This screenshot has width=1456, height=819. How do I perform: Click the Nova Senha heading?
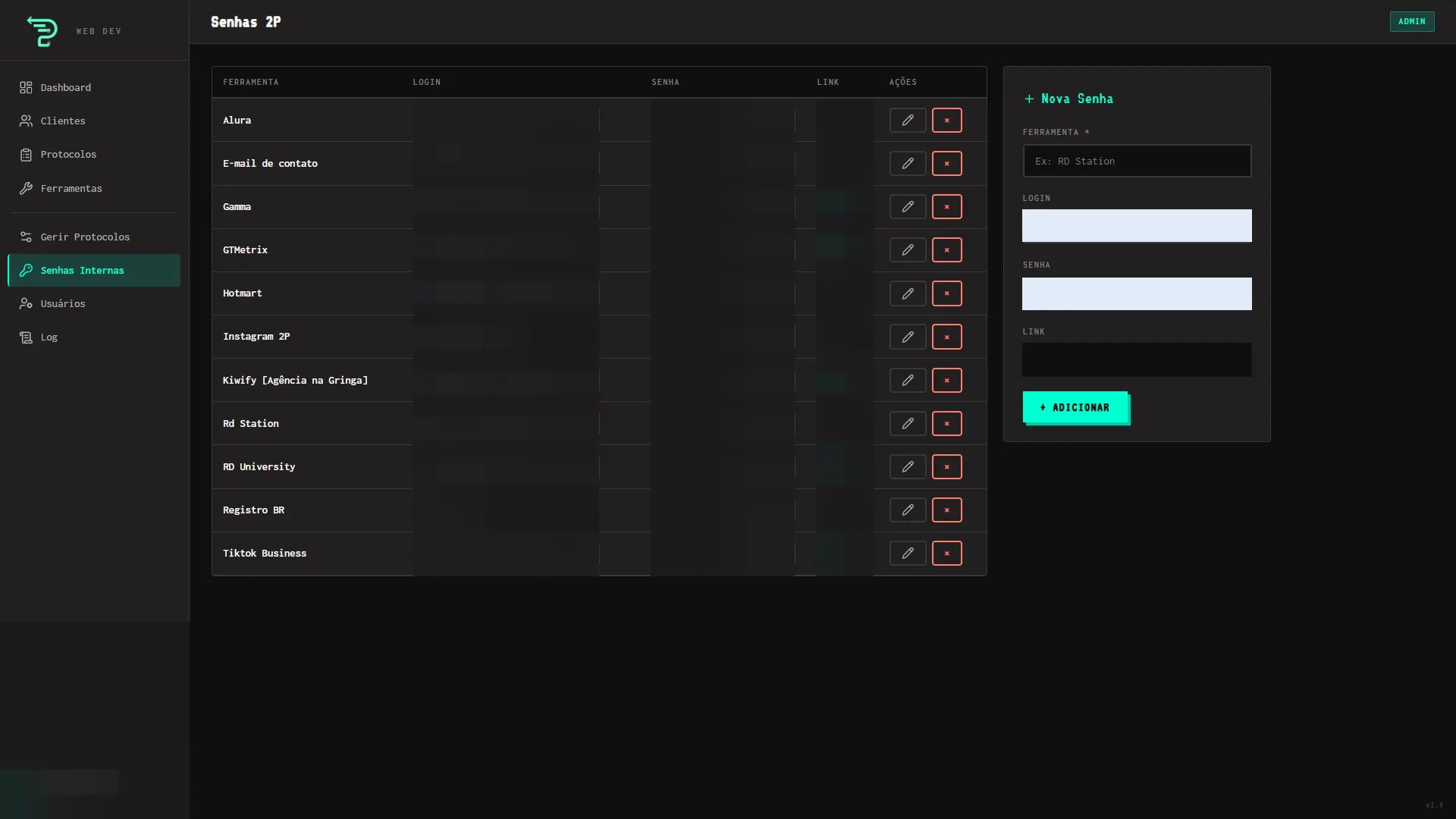coord(1068,99)
